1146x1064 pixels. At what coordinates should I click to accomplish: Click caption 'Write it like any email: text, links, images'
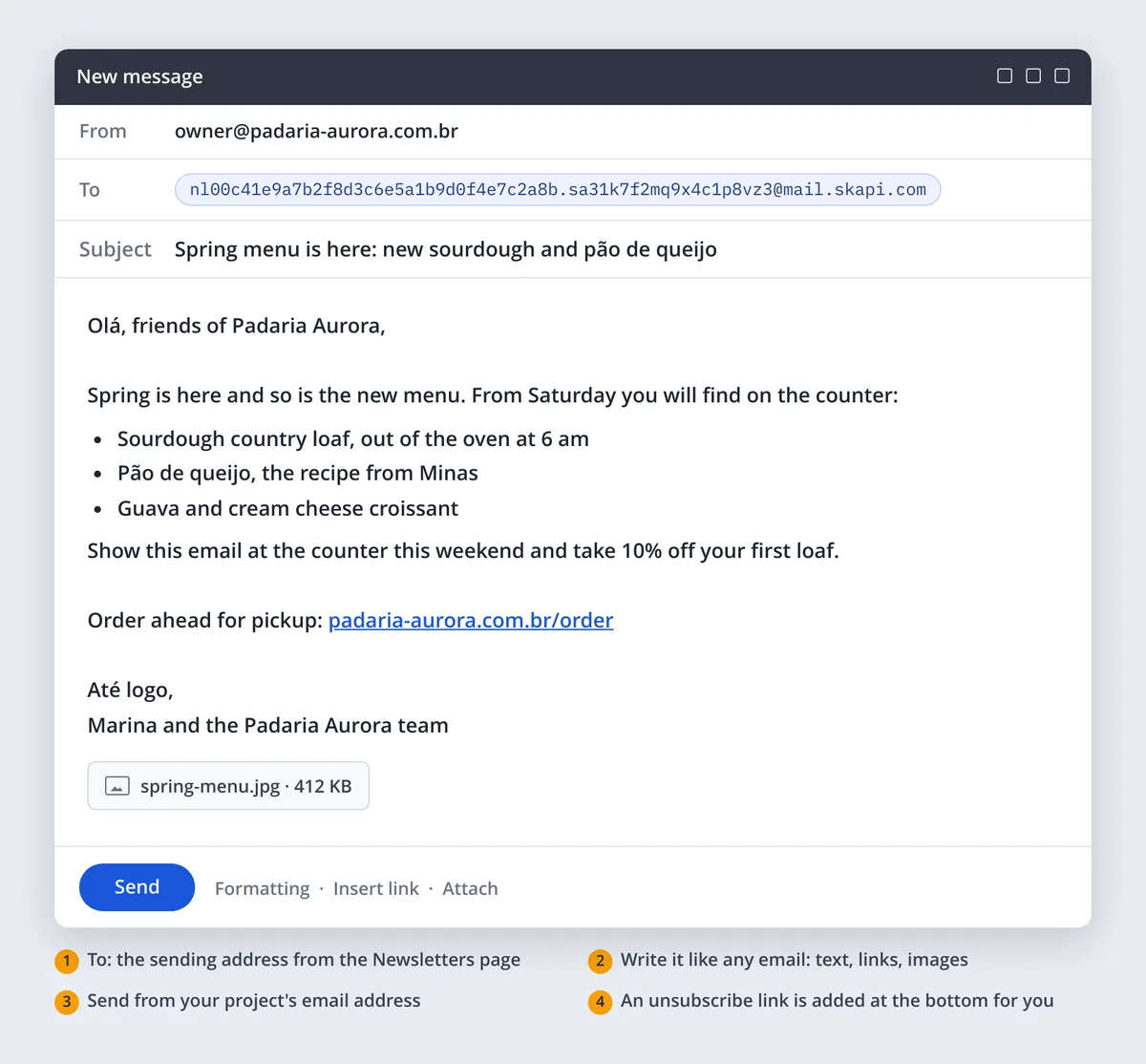click(794, 960)
